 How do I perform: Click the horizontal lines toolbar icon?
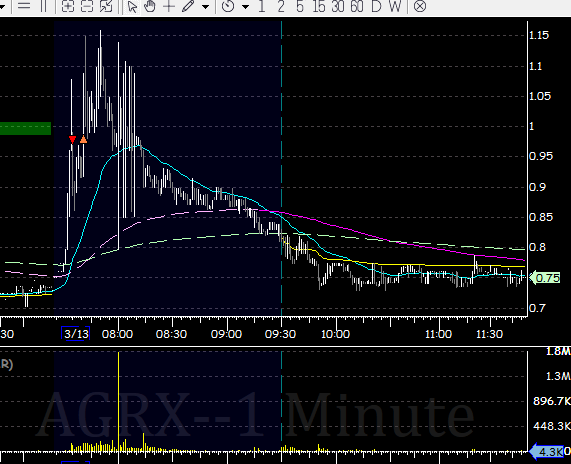pos(24,6)
